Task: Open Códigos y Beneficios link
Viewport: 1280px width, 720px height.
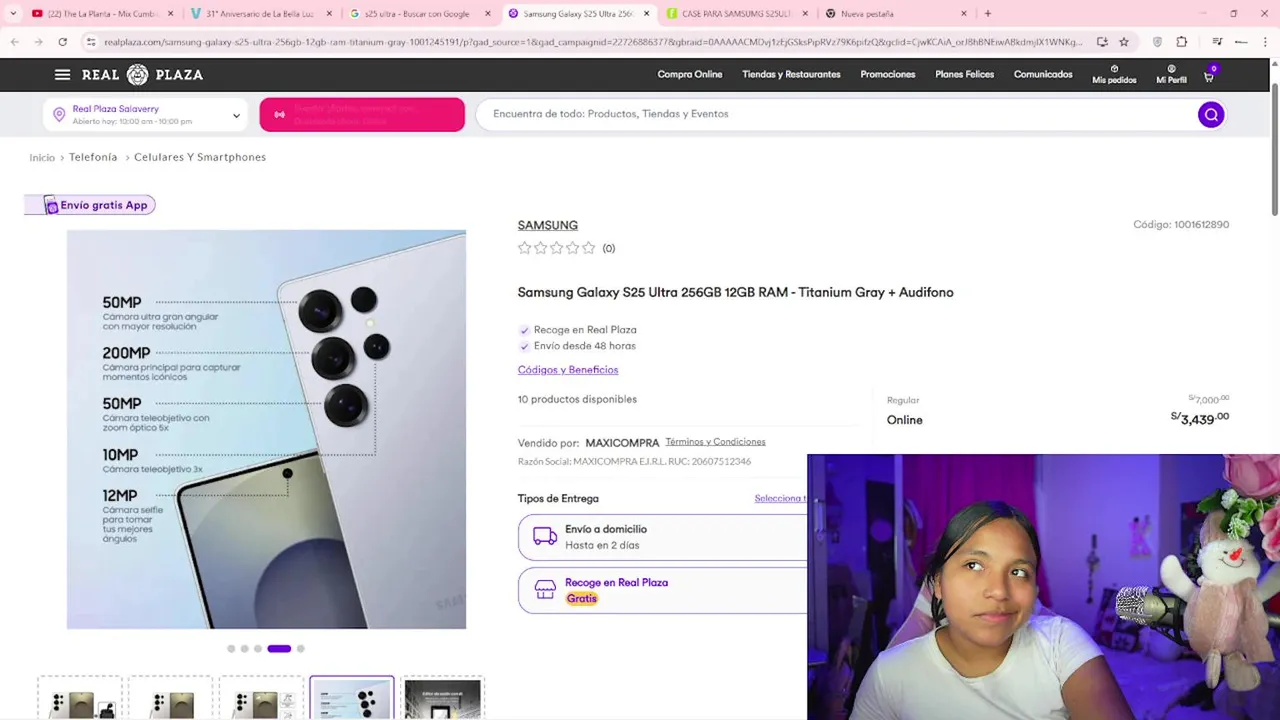Action: click(x=567, y=370)
